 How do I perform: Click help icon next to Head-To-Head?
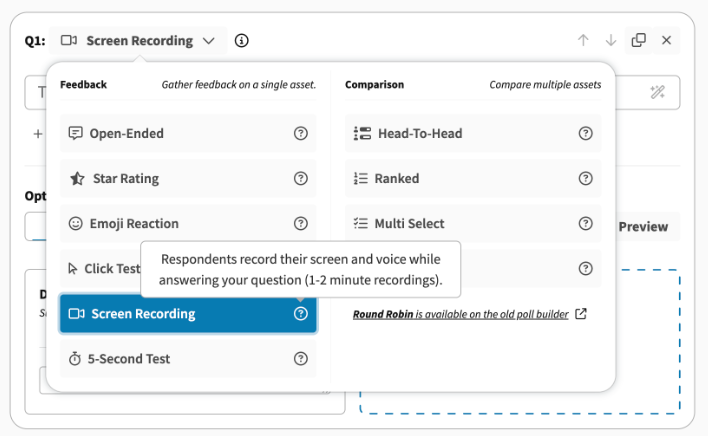tap(586, 133)
